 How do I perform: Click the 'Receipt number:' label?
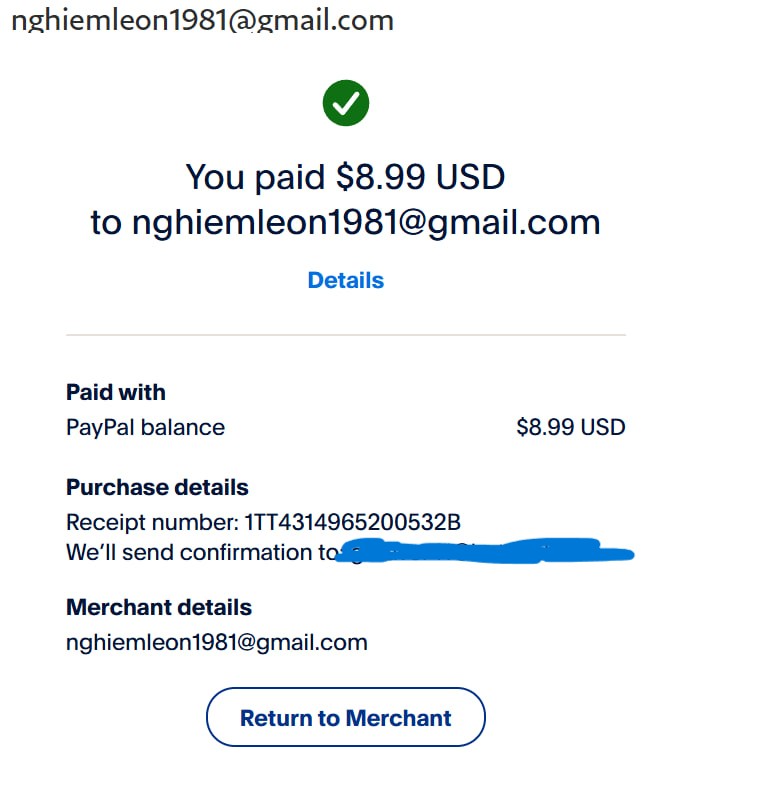[153, 522]
